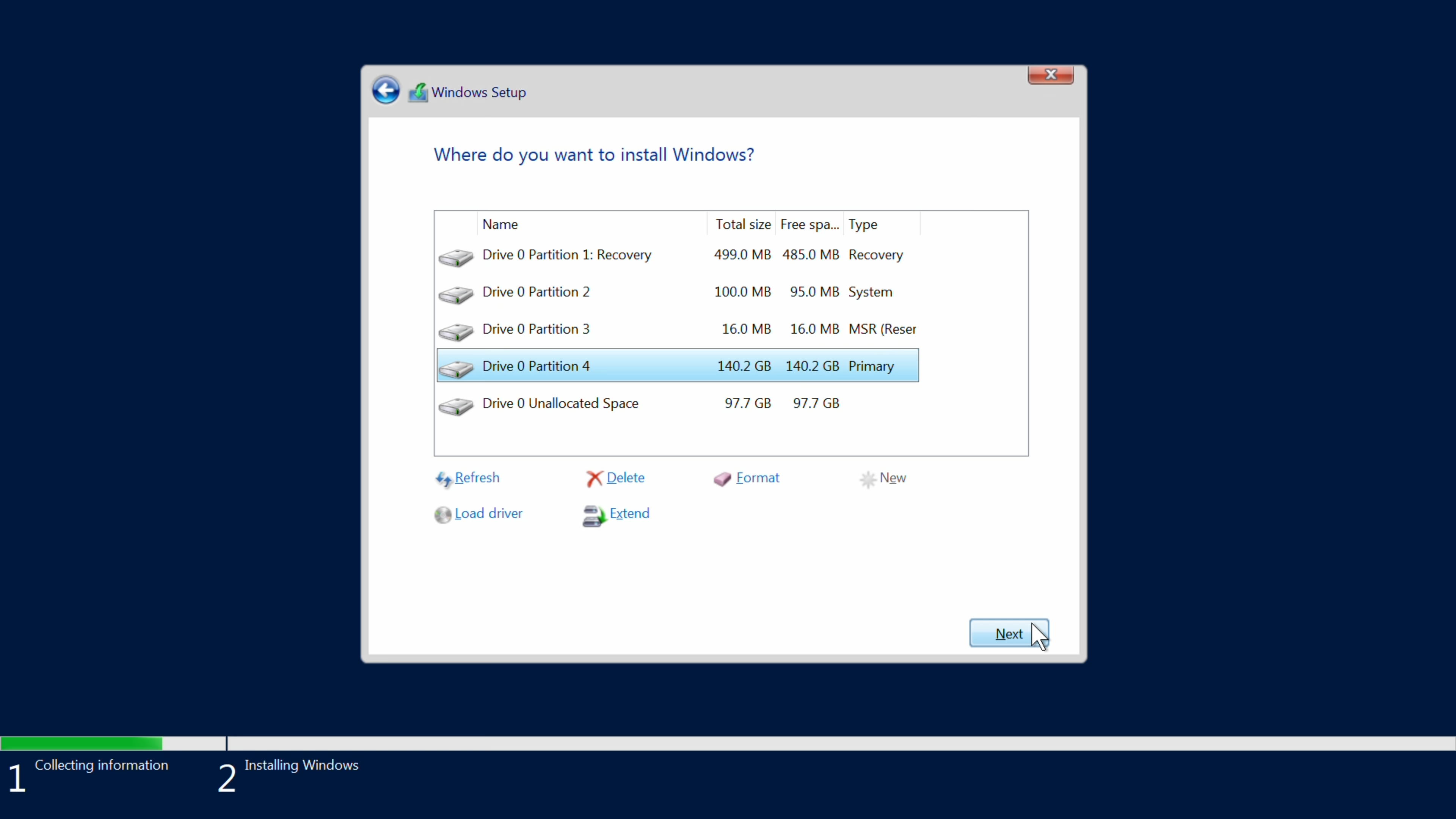The width and height of the screenshot is (1456, 819).
Task: Select Drive 0 Partition 3 row
Action: tap(678, 329)
